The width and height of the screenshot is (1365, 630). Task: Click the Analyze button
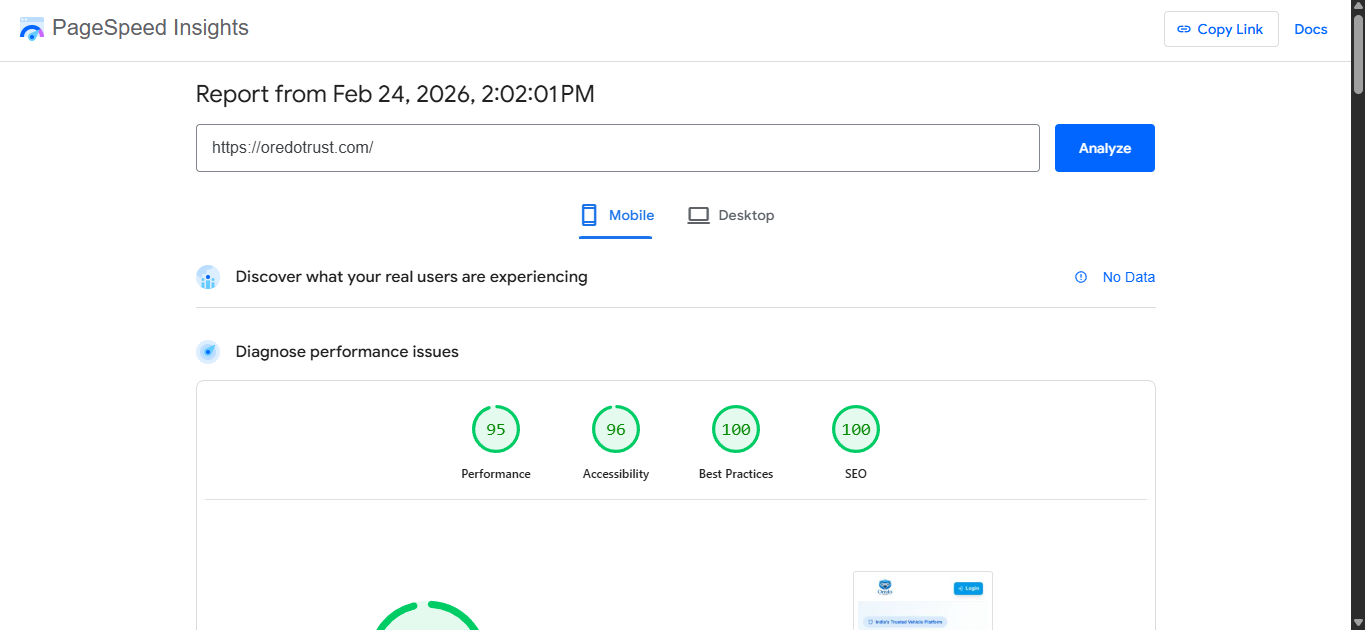pos(1105,148)
